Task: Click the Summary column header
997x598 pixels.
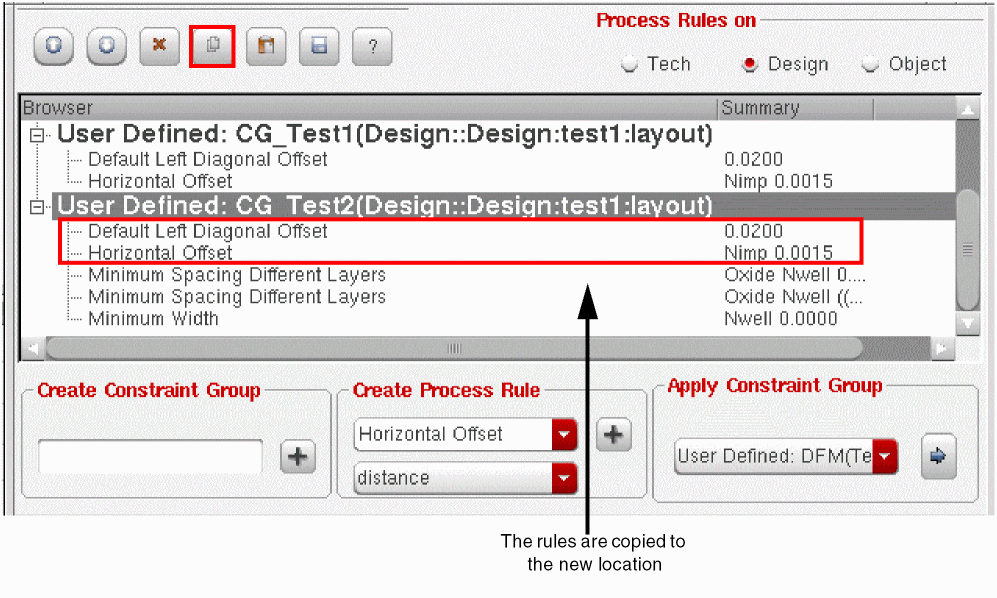Action: click(x=796, y=108)
